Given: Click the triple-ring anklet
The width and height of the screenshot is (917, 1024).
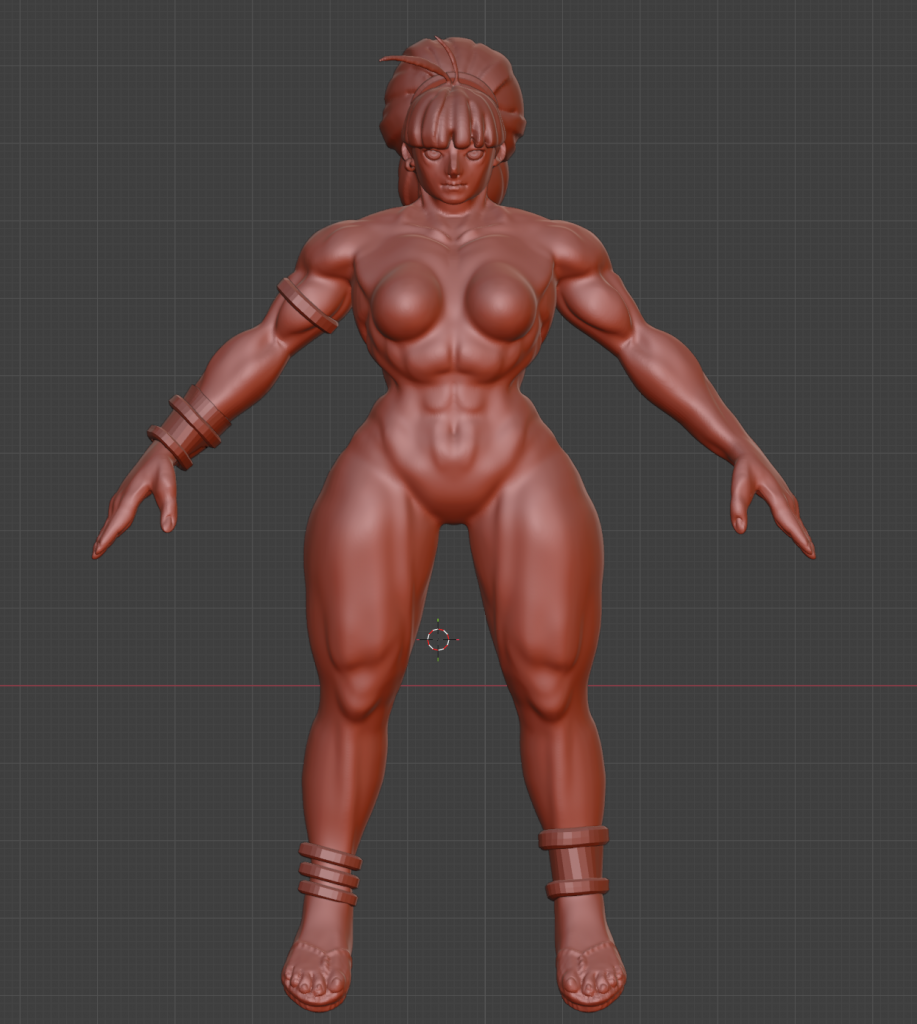Looking at the screenshot, I should 329,873.
